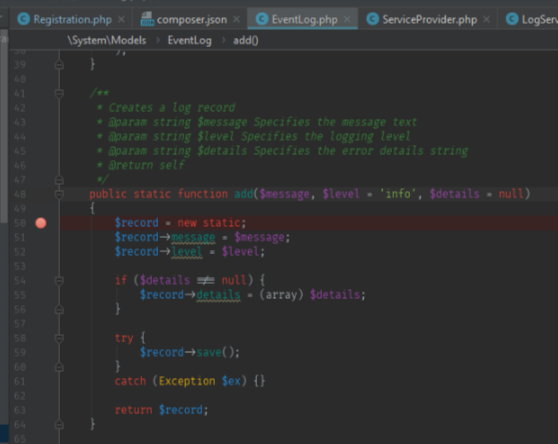
Task: Click '@return self' in the doc comment
Action: [146, 165]
